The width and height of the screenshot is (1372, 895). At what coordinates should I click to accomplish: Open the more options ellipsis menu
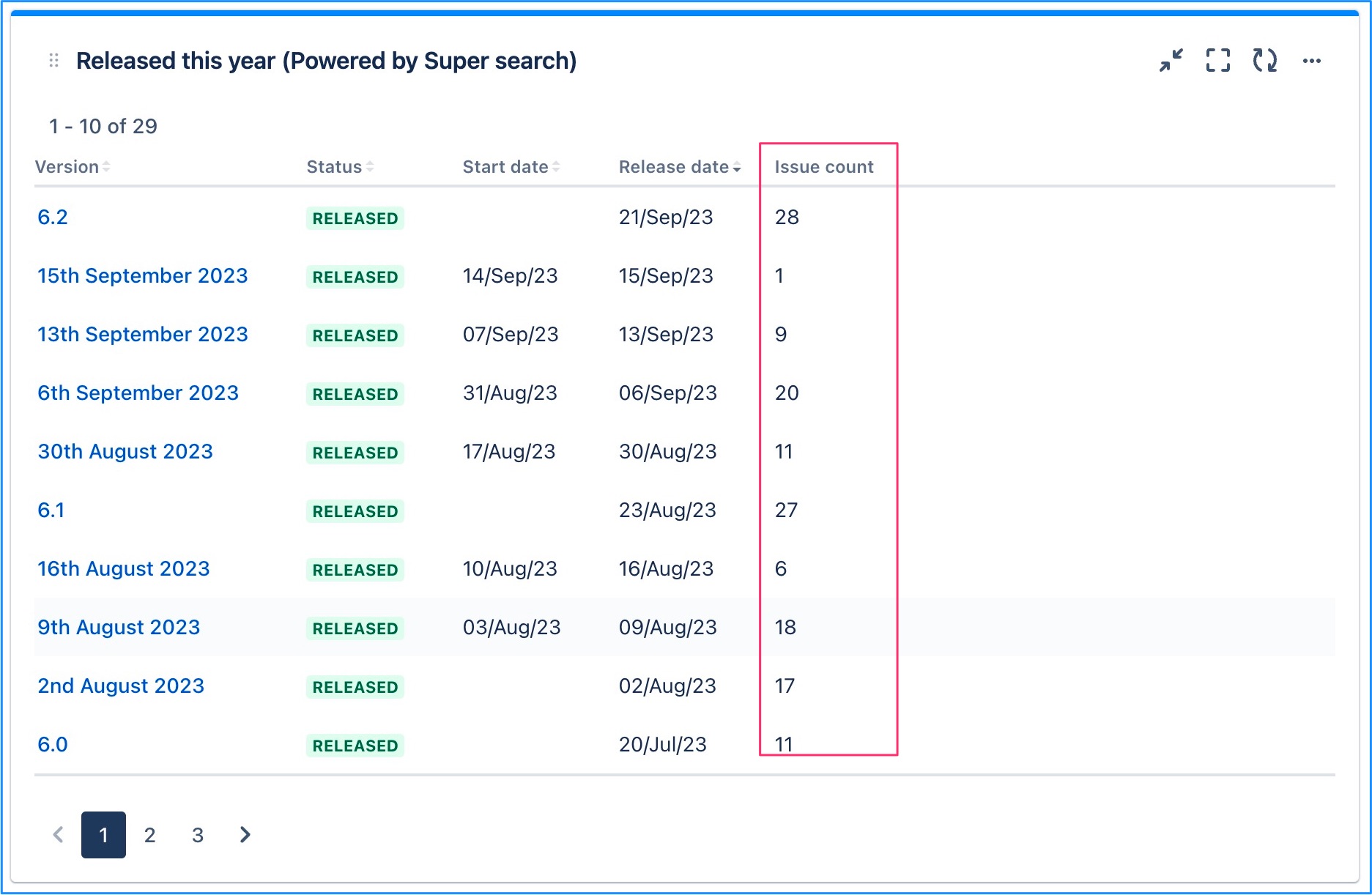pos(1312,61)
